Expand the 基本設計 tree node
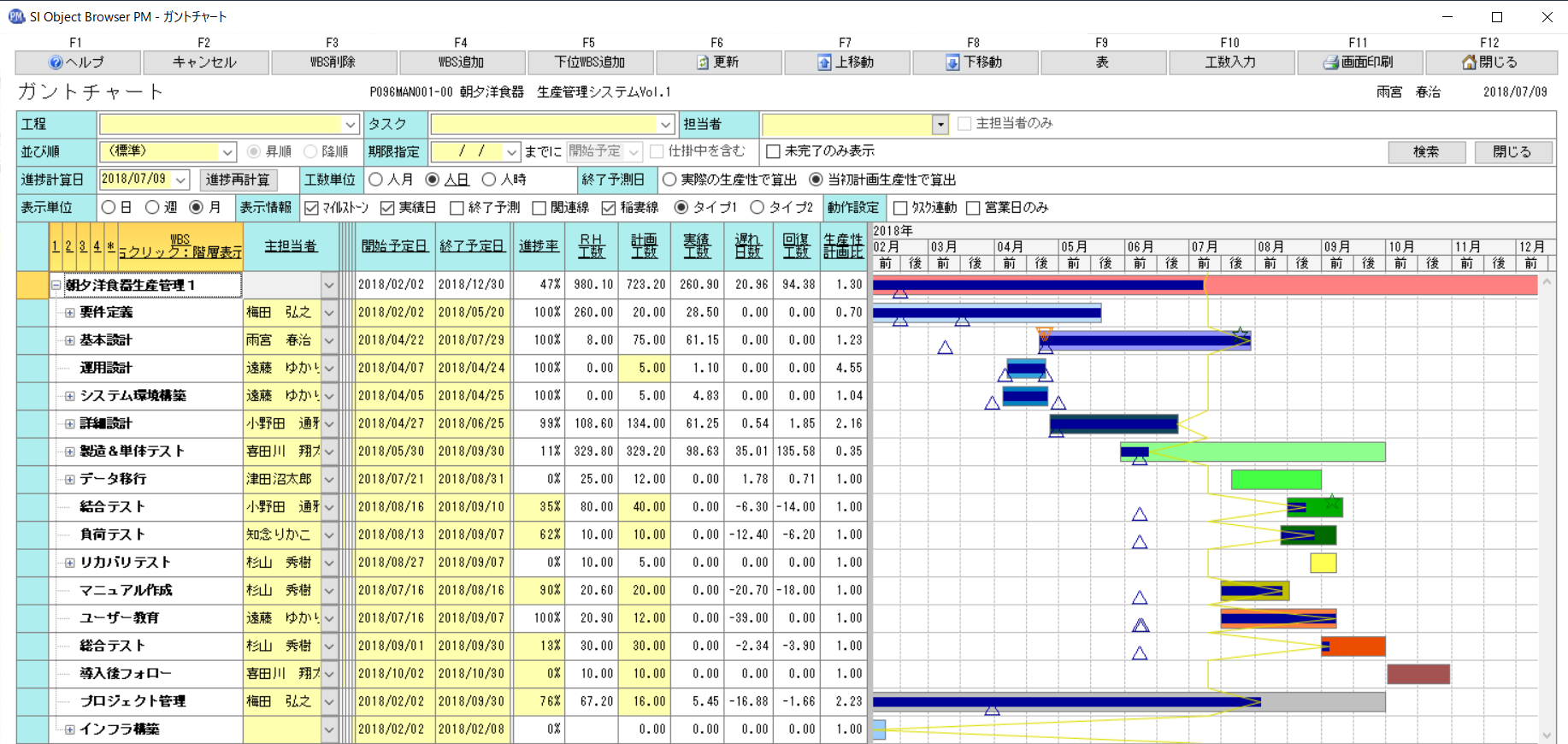 (70, 340)
